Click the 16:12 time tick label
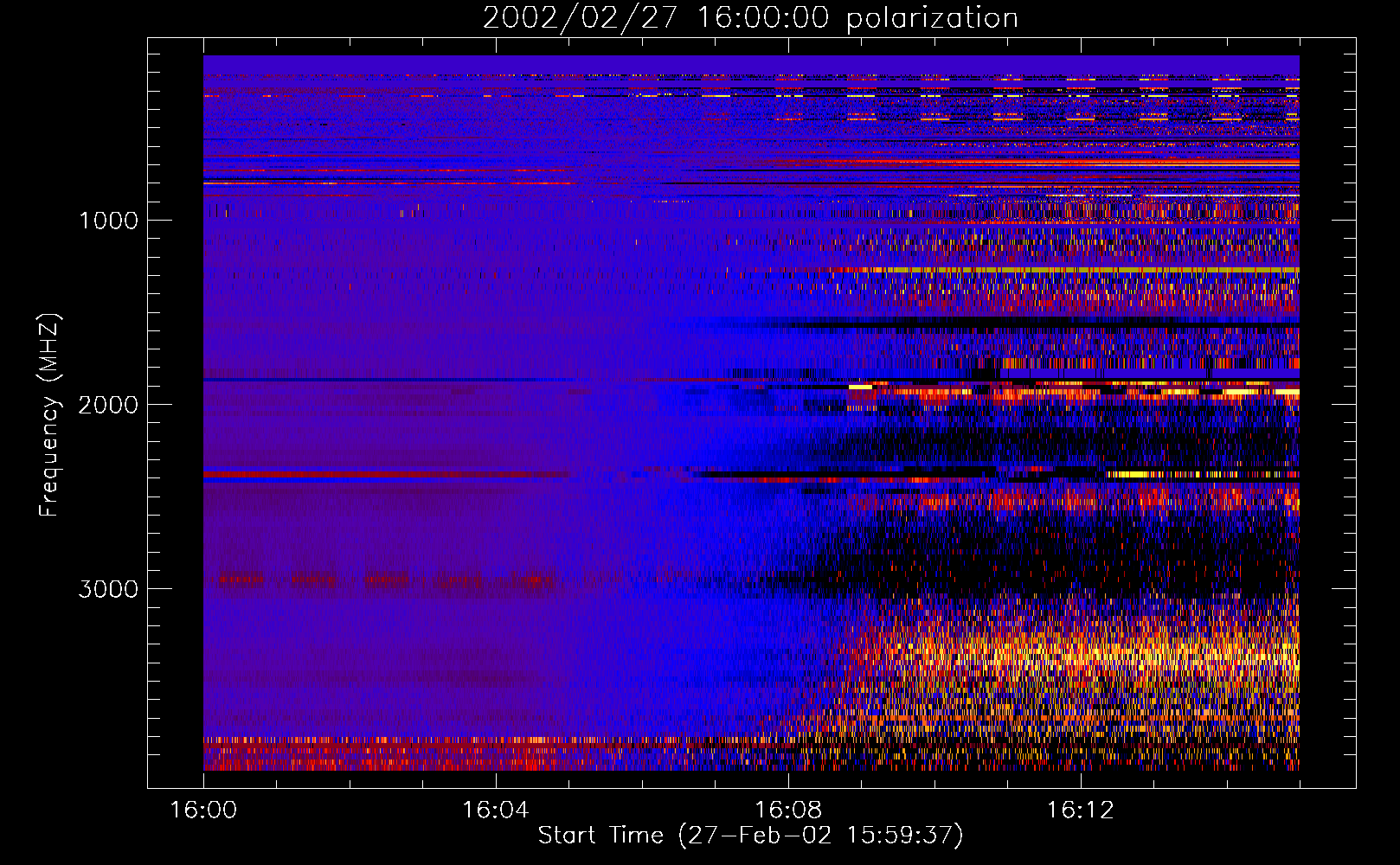Image resolution: width=1400 pixels, height=865 pixels. click(x=1081, y=811)
